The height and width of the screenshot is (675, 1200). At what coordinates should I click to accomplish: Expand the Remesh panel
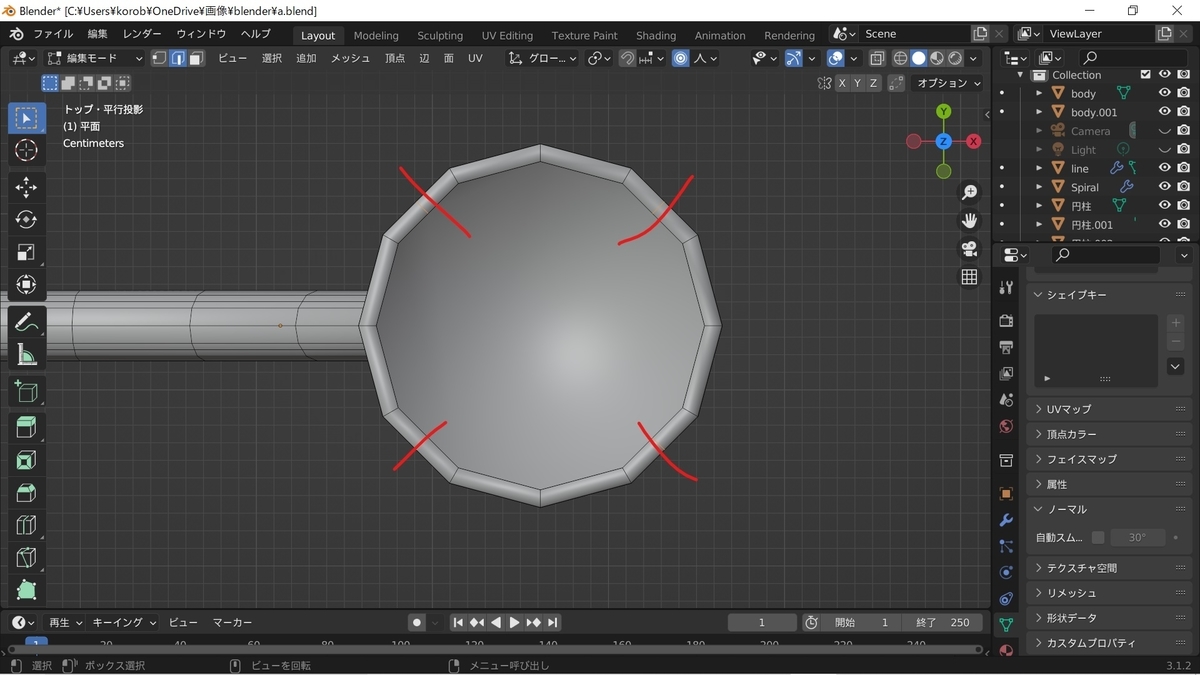[1109, 593]
